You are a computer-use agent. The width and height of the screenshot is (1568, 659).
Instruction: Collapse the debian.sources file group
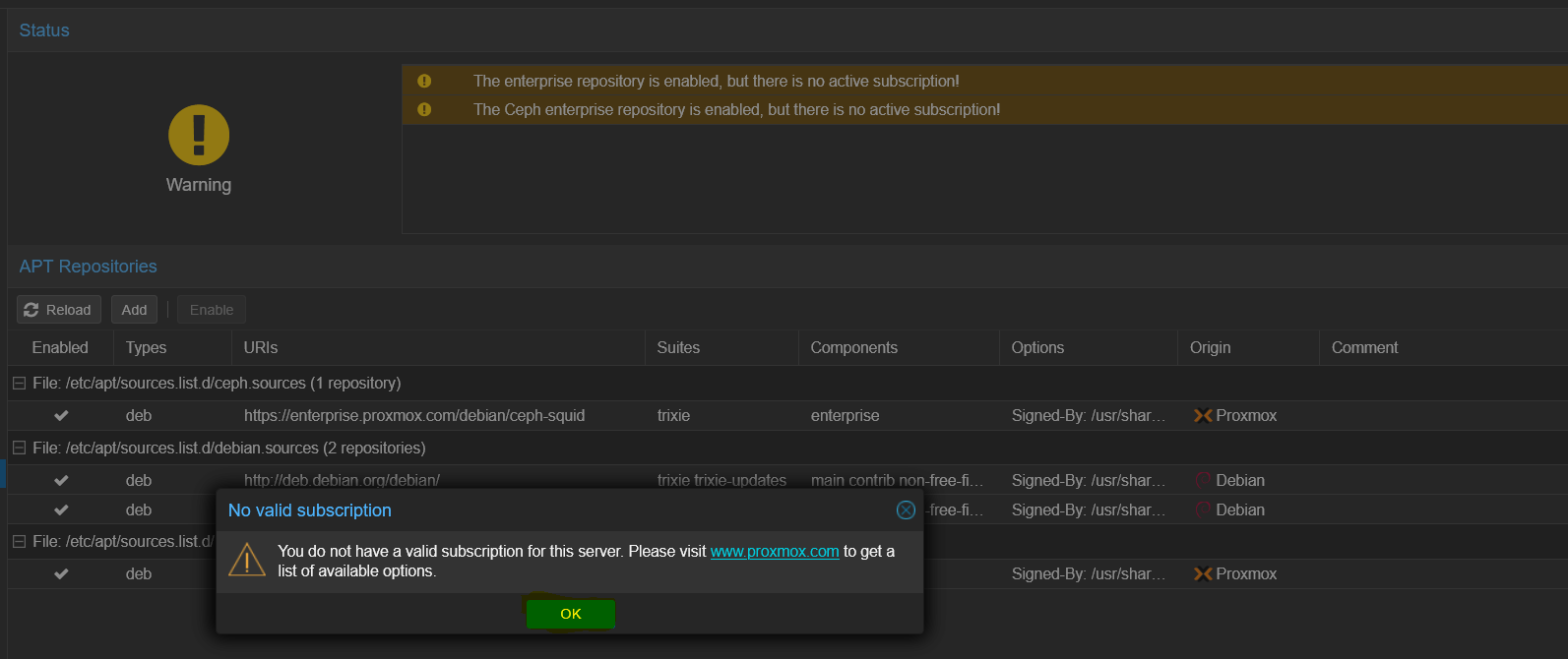coord(19,448)
